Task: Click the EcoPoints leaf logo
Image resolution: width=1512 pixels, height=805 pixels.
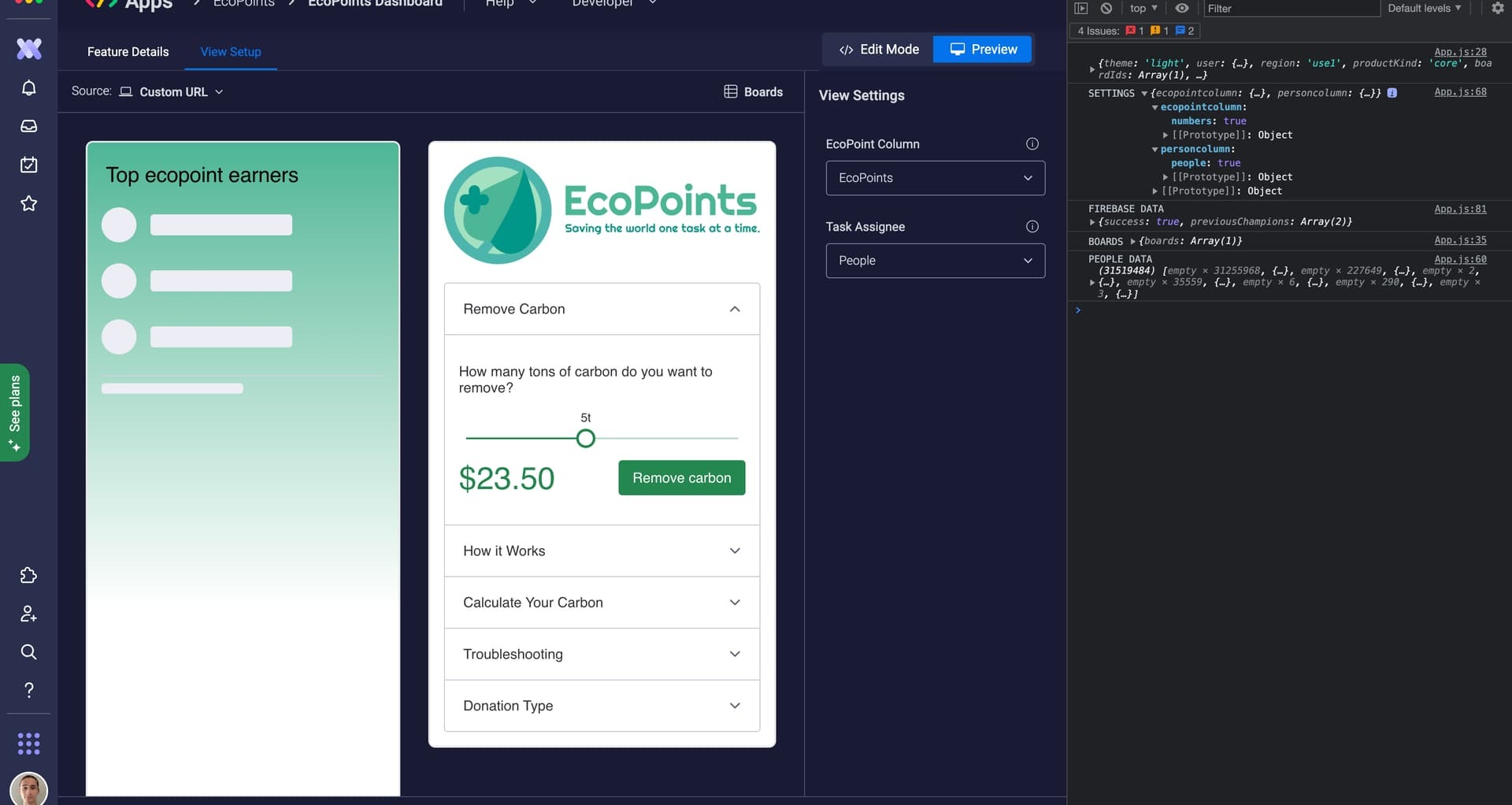Action: [498, 210]
